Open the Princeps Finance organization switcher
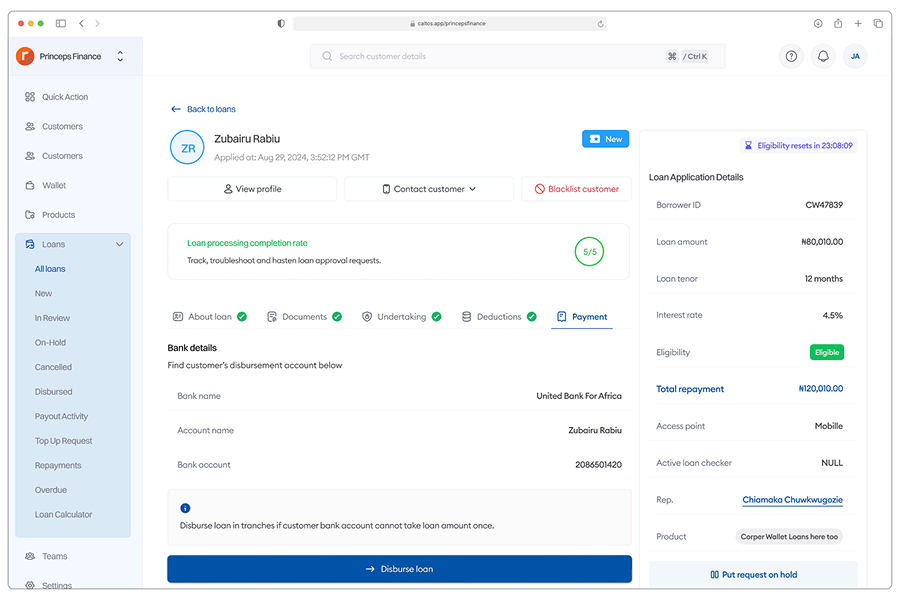Image resolution: width=900 pixels, height=600 pixels. pos(120,56)
